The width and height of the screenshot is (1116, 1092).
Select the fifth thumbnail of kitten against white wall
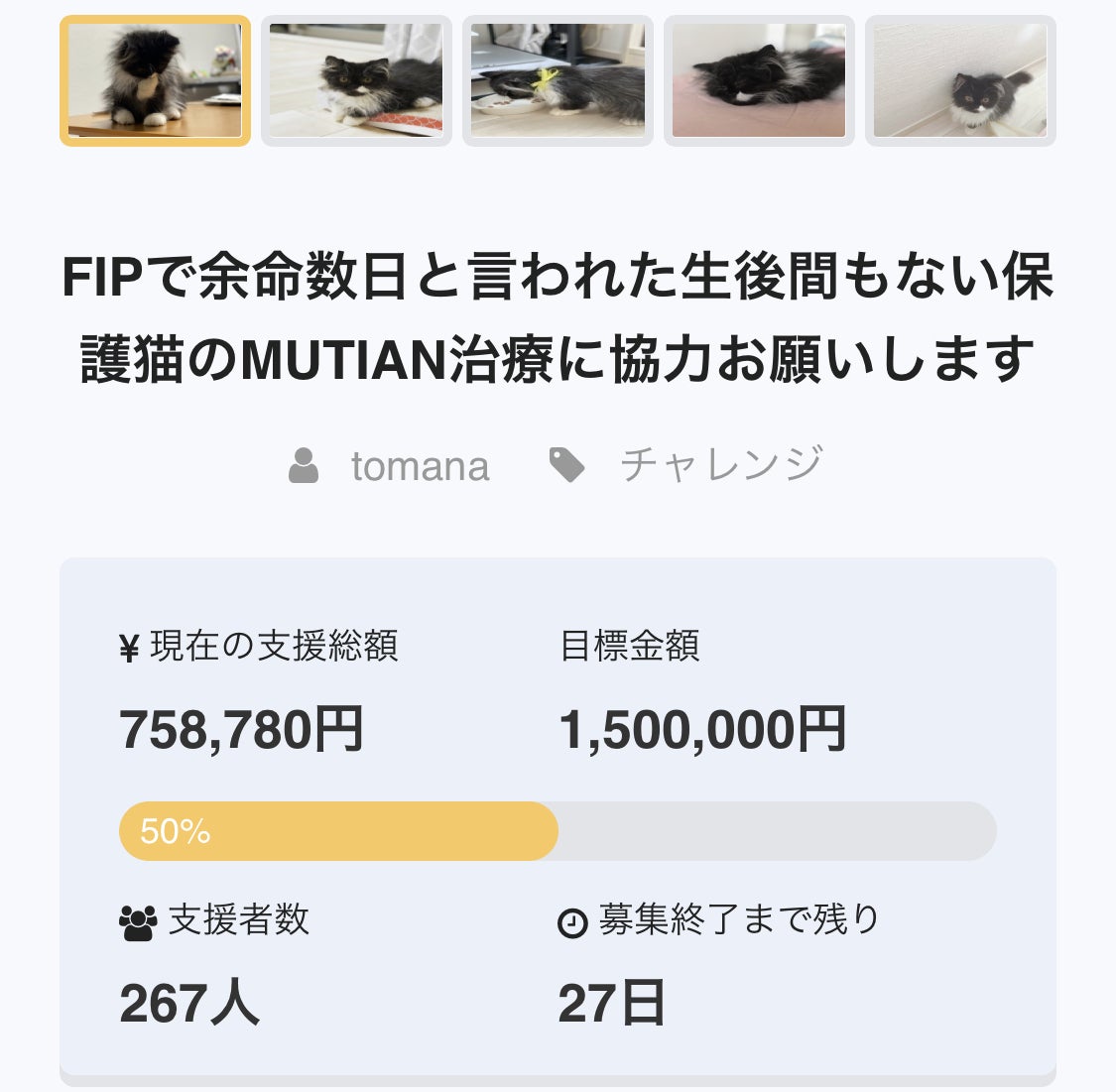(961, 80)
